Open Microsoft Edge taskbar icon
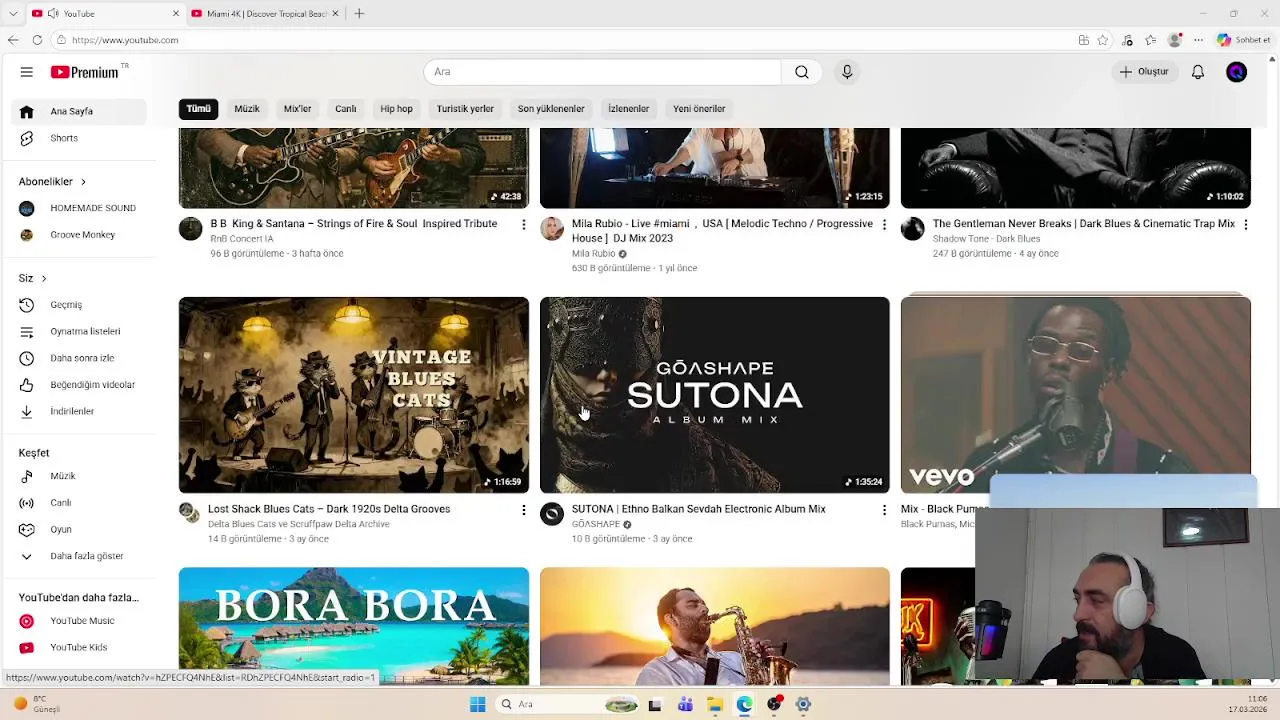The height and width of the screenshot is (720, 1280). 745,705
